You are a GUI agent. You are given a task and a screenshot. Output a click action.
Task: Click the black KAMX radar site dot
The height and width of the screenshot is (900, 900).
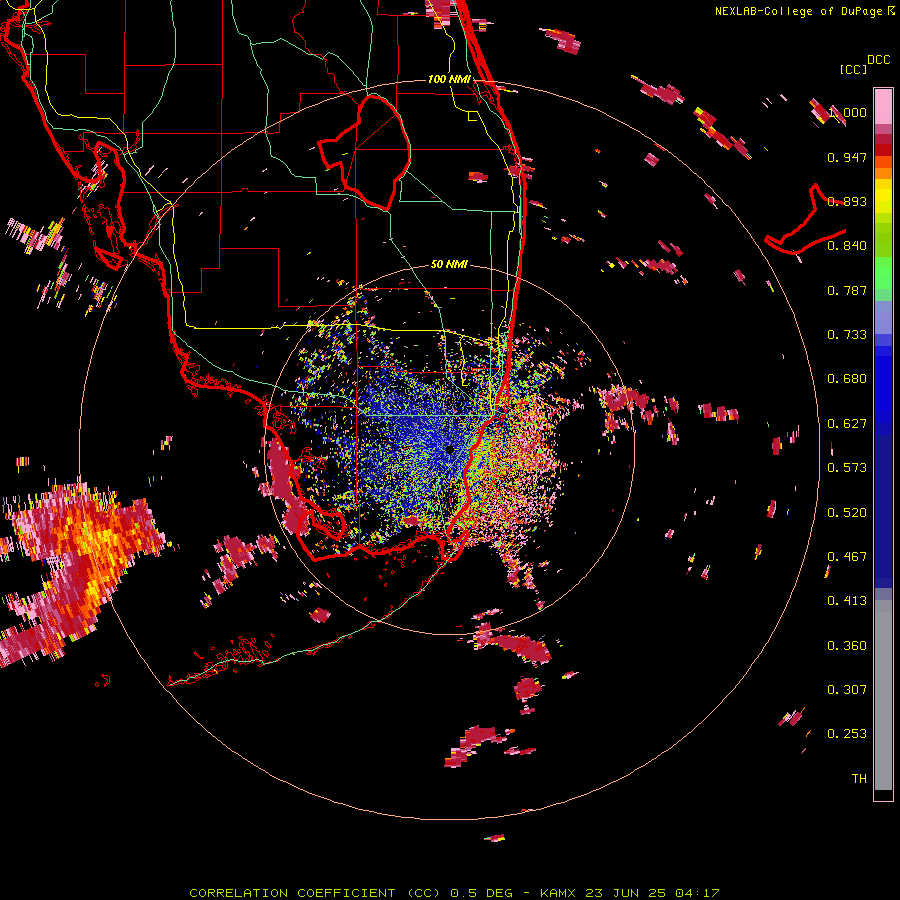point(450,449)
